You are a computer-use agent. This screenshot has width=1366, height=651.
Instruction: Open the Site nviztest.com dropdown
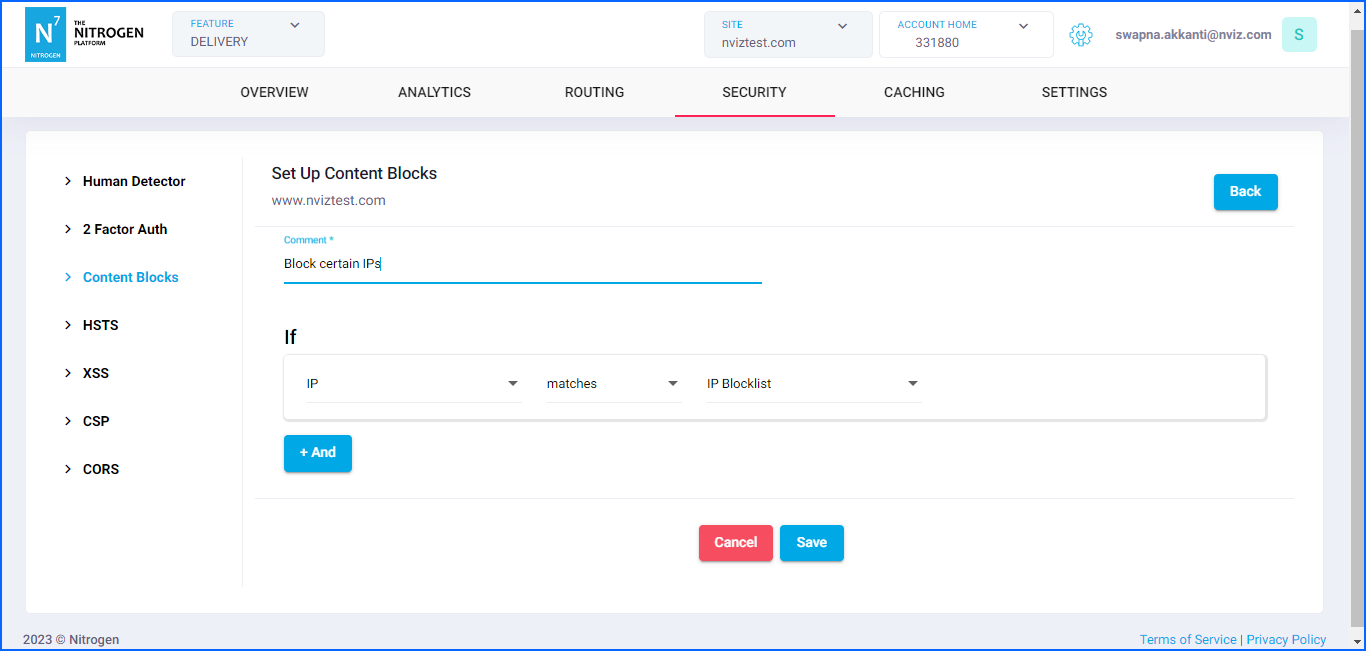tap(787, 34)
